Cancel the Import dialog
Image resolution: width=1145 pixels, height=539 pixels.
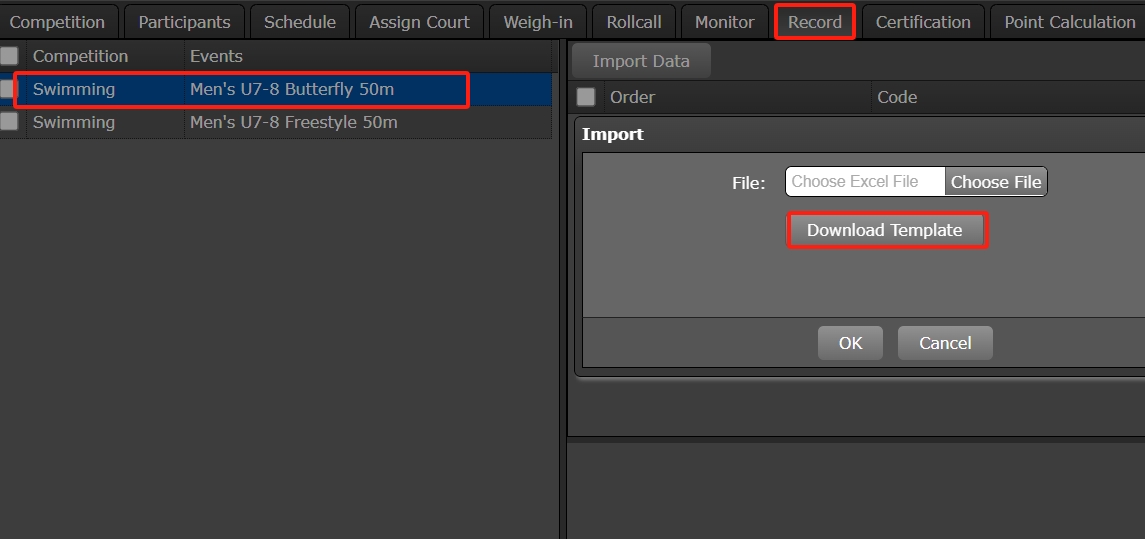(944, 343)
